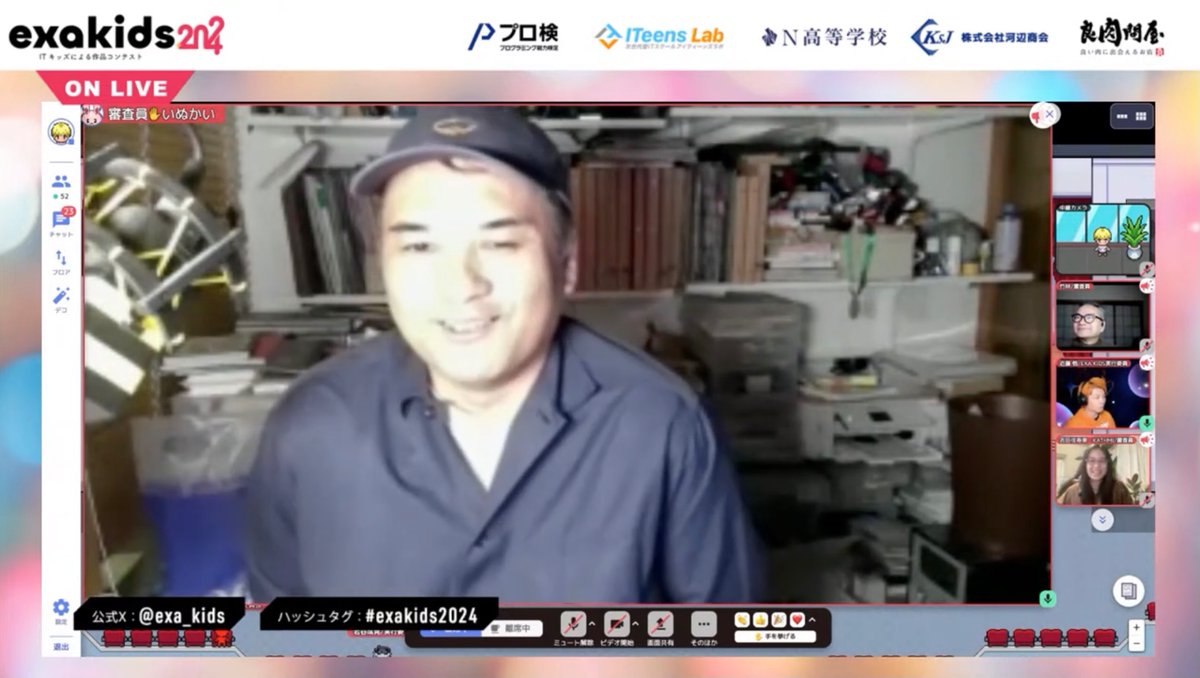Image resolution: width=1200 pixels, height=678 pixels.
Task: Expand microphone options chevron
Action: (x=592, y=622)
